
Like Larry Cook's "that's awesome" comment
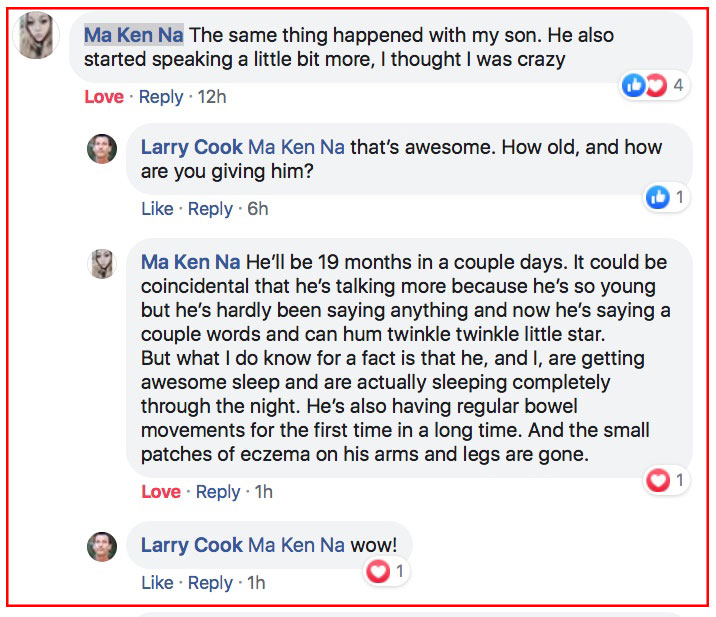point(157,209)
